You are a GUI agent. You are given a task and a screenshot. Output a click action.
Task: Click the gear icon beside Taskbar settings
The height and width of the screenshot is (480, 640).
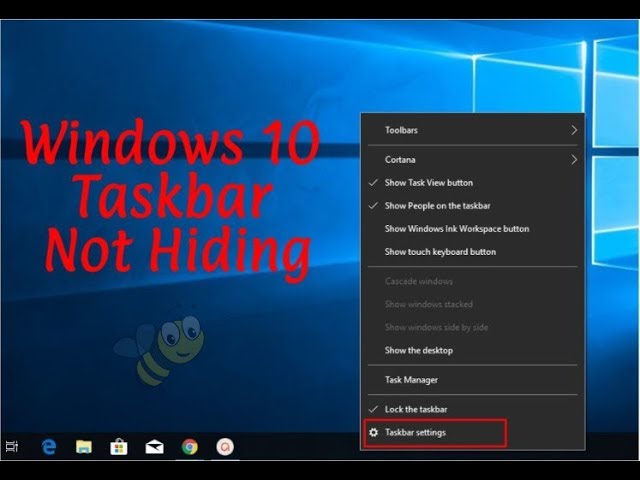coord(373,432)
